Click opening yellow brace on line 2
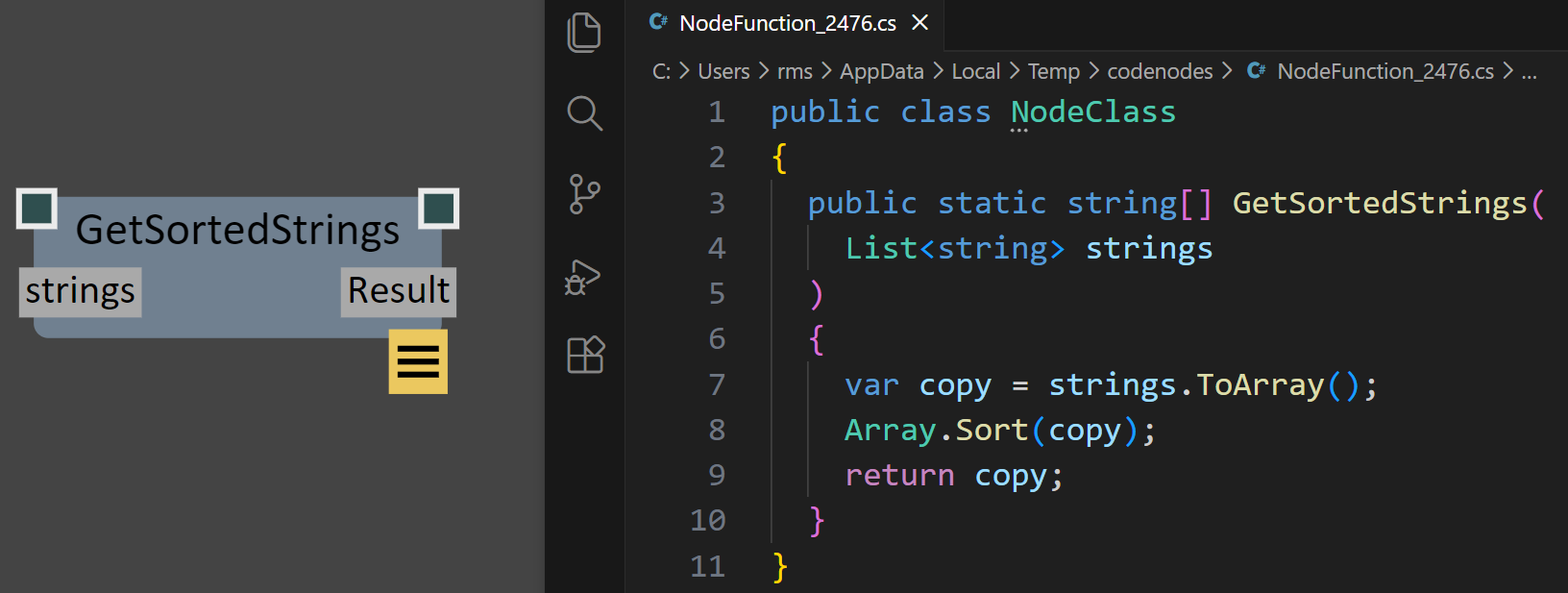 click(780, 158)
